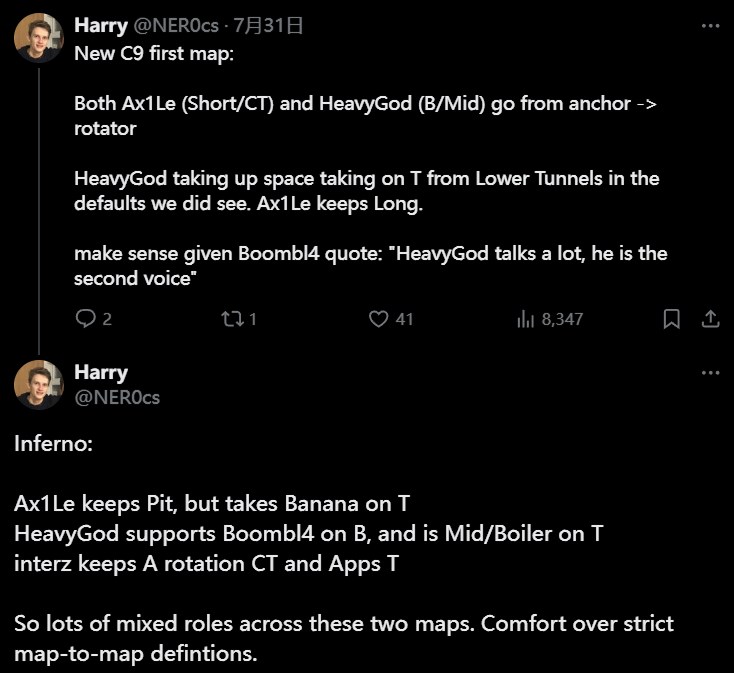Open more options on the Inferno tweet

(x=710, y=373)
